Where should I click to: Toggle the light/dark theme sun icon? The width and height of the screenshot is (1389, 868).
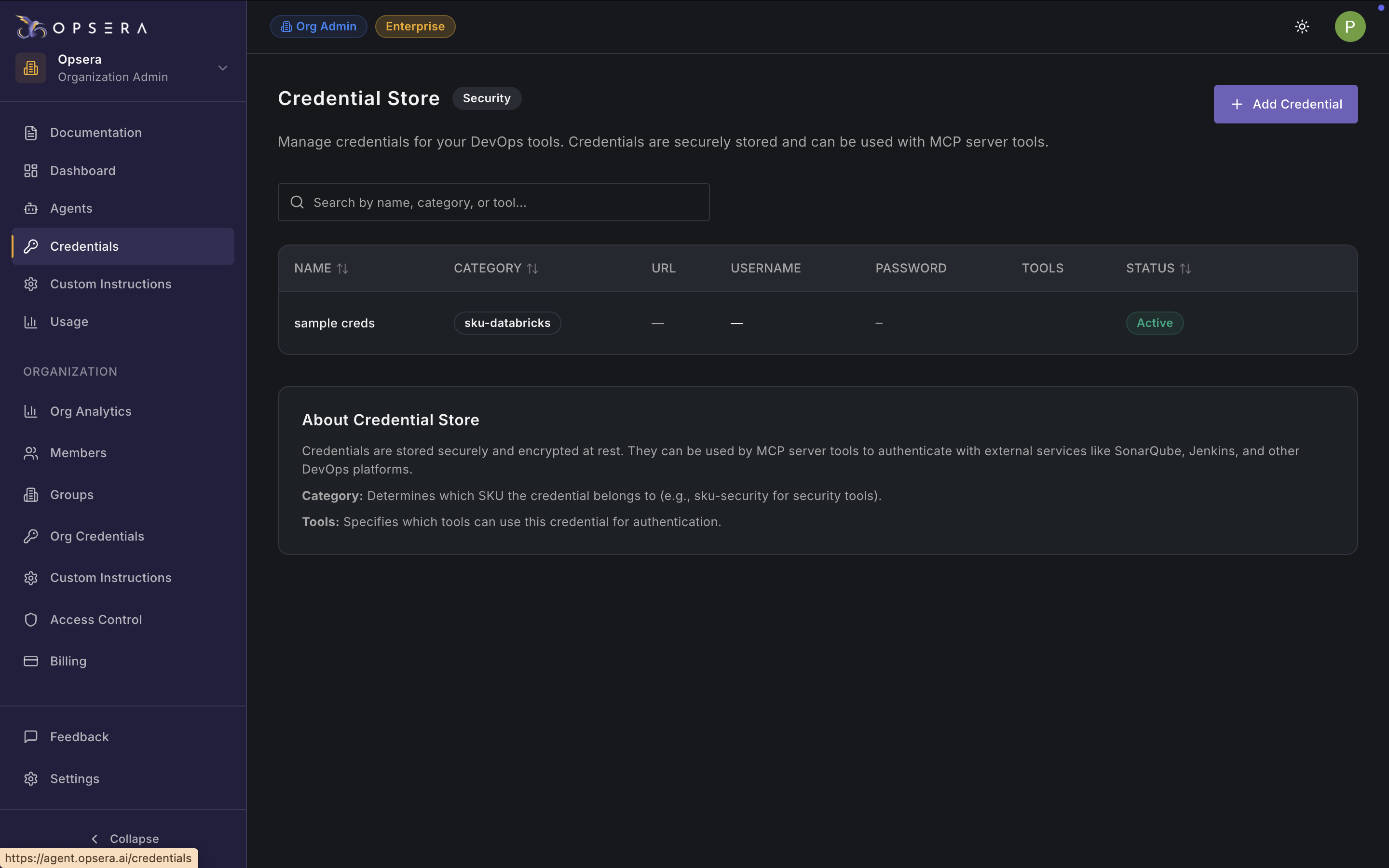(1302, 27)
